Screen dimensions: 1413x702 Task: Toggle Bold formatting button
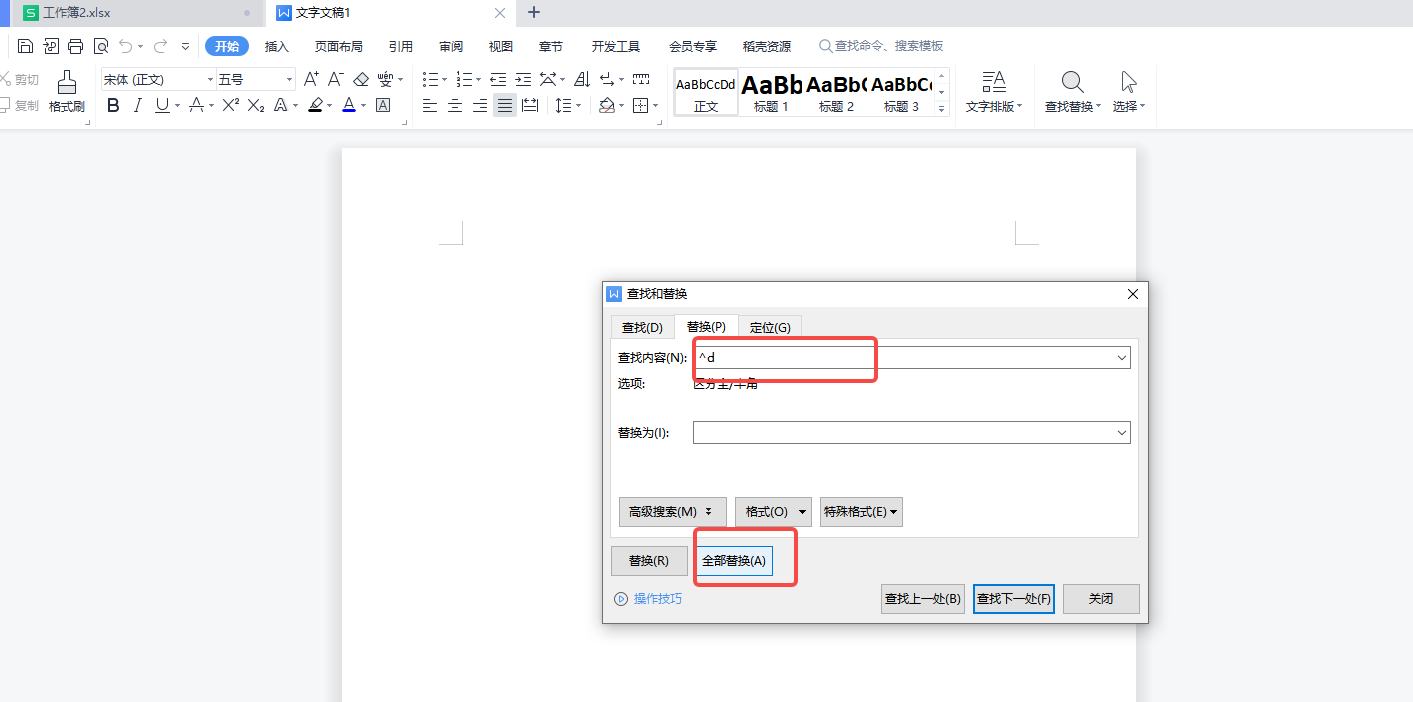(113, 105)
